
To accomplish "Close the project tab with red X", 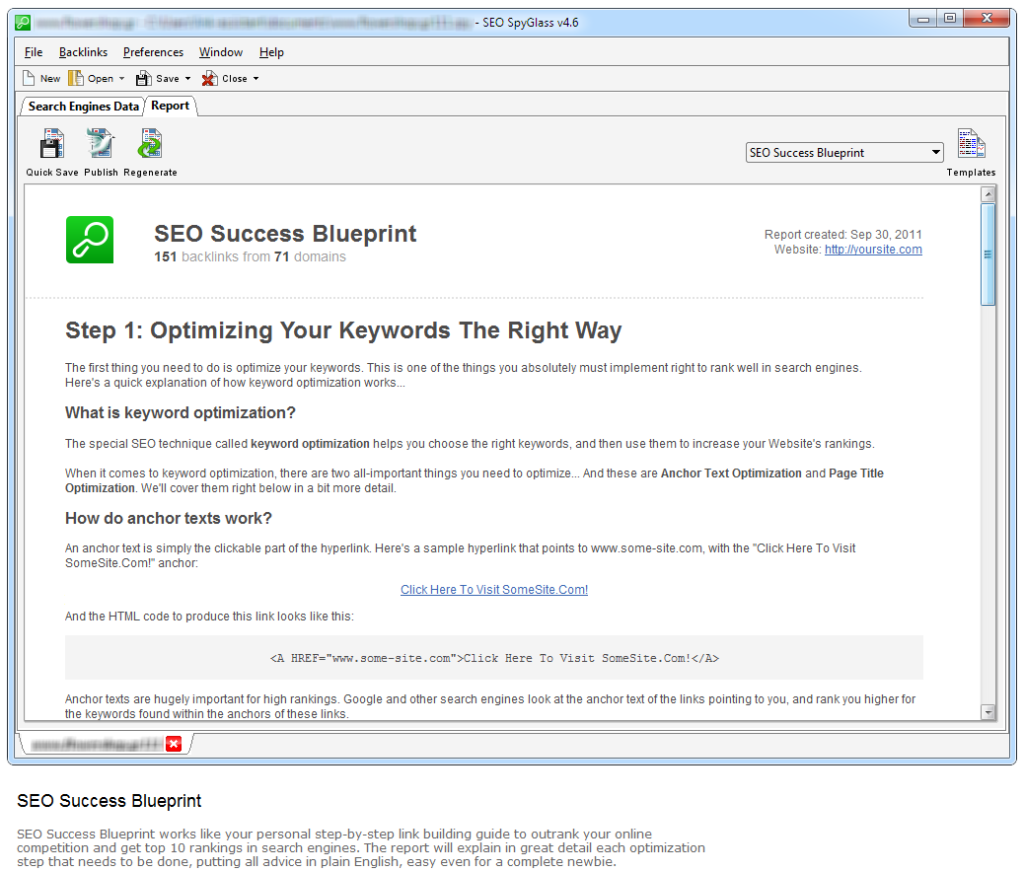I will pyautogui.click(x=174, y=744).
